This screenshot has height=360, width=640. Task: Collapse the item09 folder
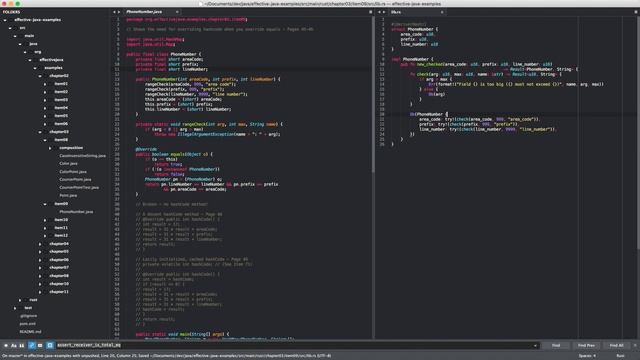[x=45, y=204]
